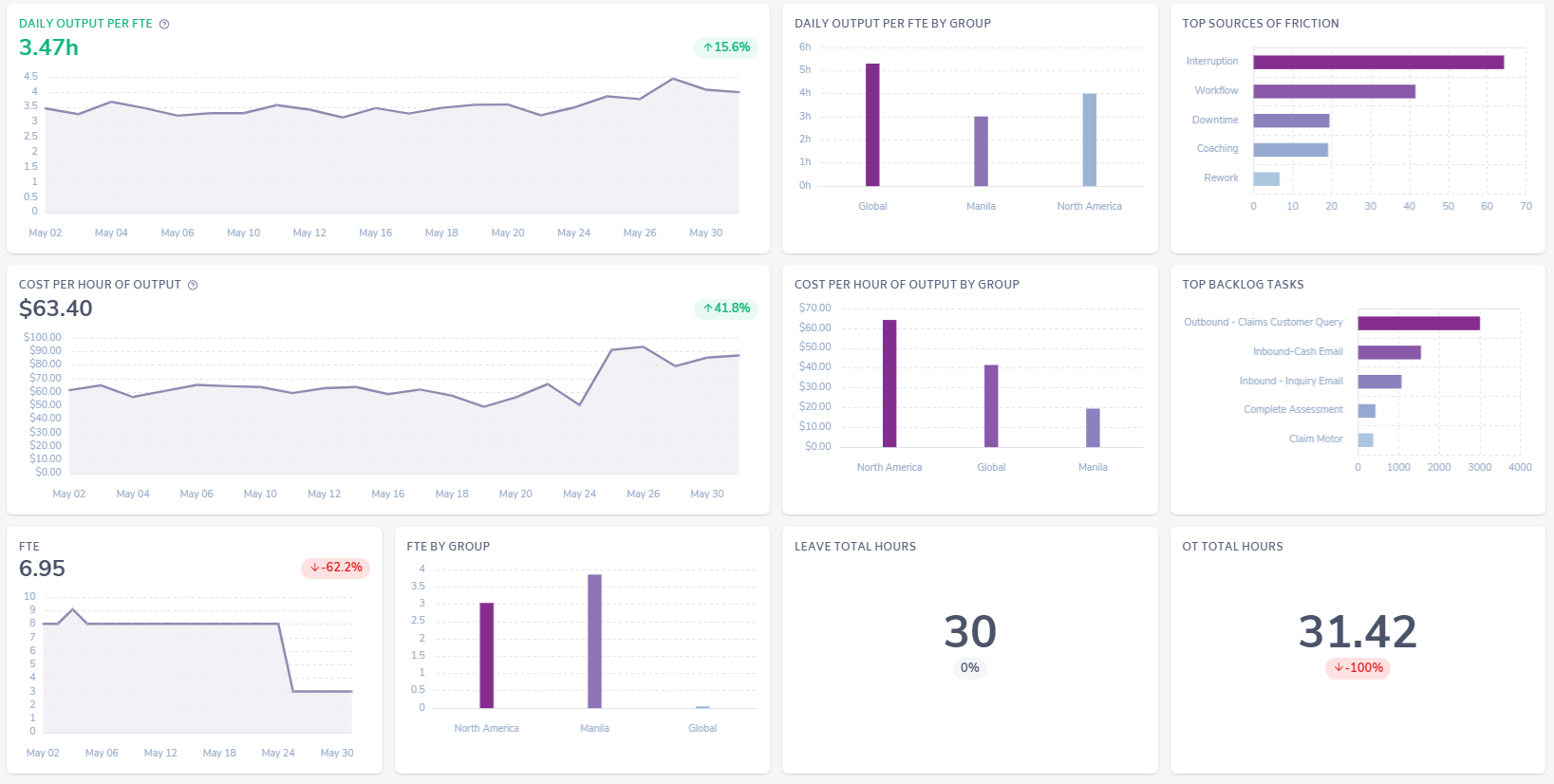Image resolution: width=1554 pixels, height=784 pixels.
Task: Click the $63.40 cost value
Action: click(56, 308)
